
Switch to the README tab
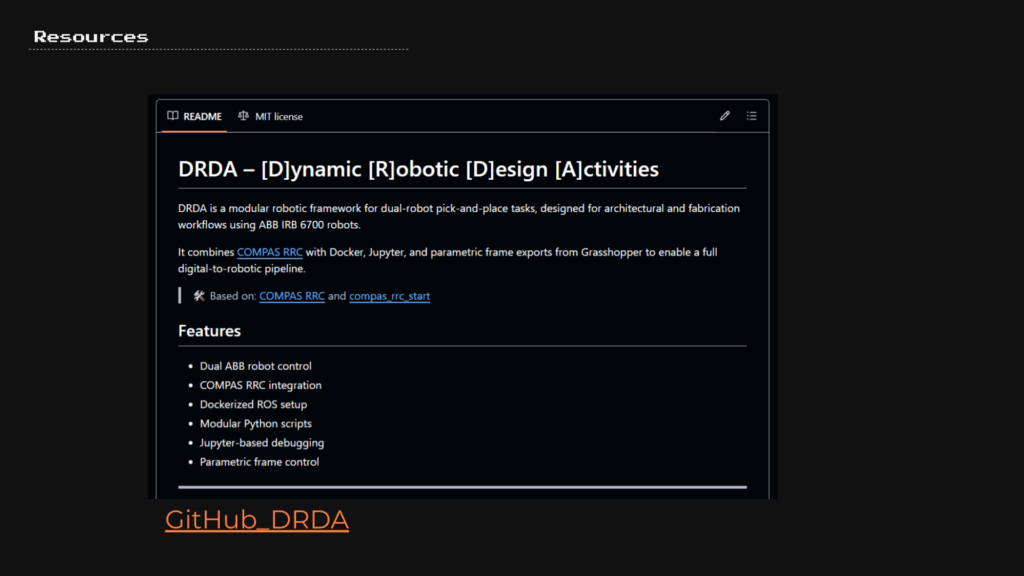coord(195,116)
